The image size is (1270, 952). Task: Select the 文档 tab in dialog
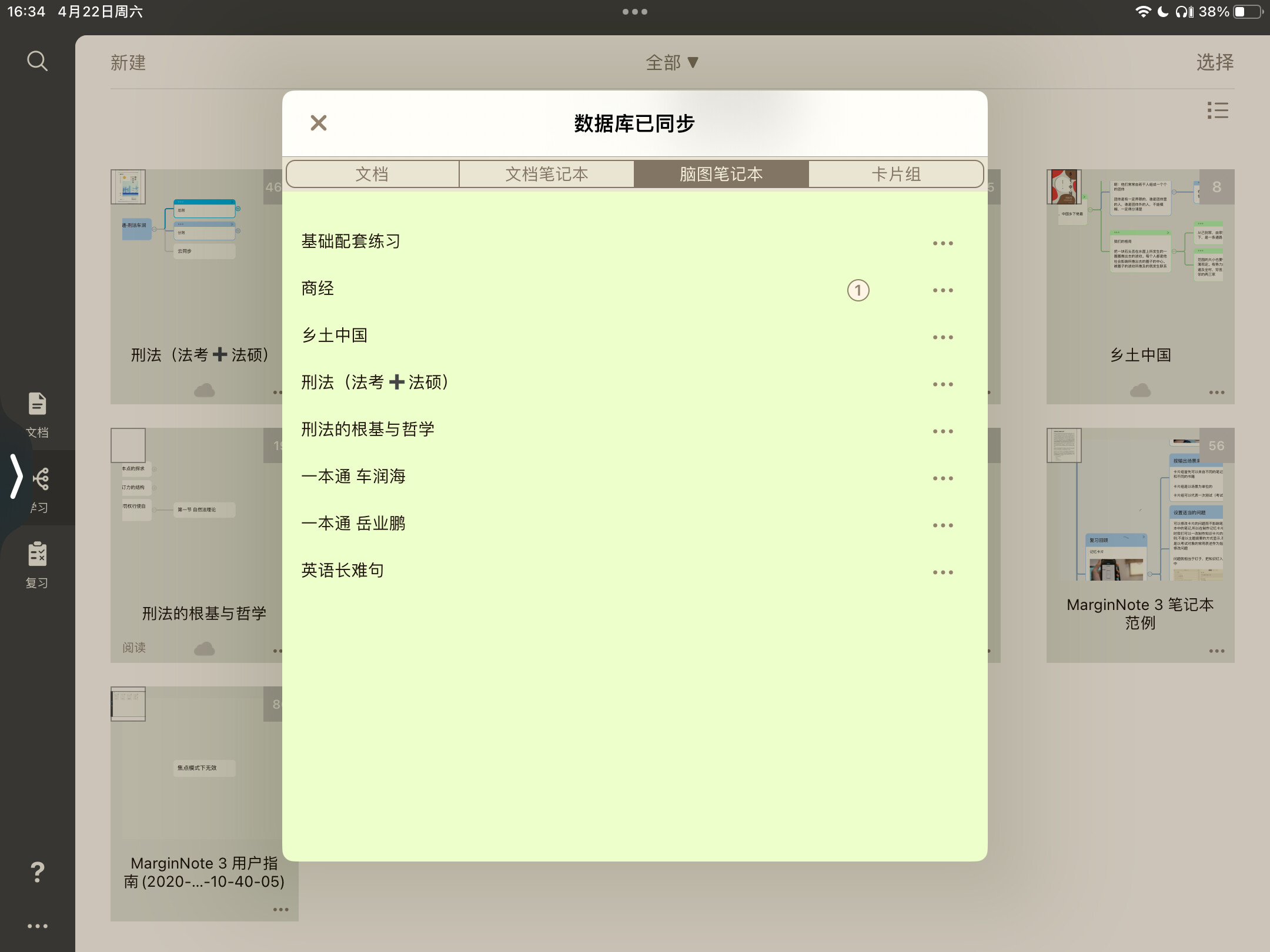click(372, 174)
